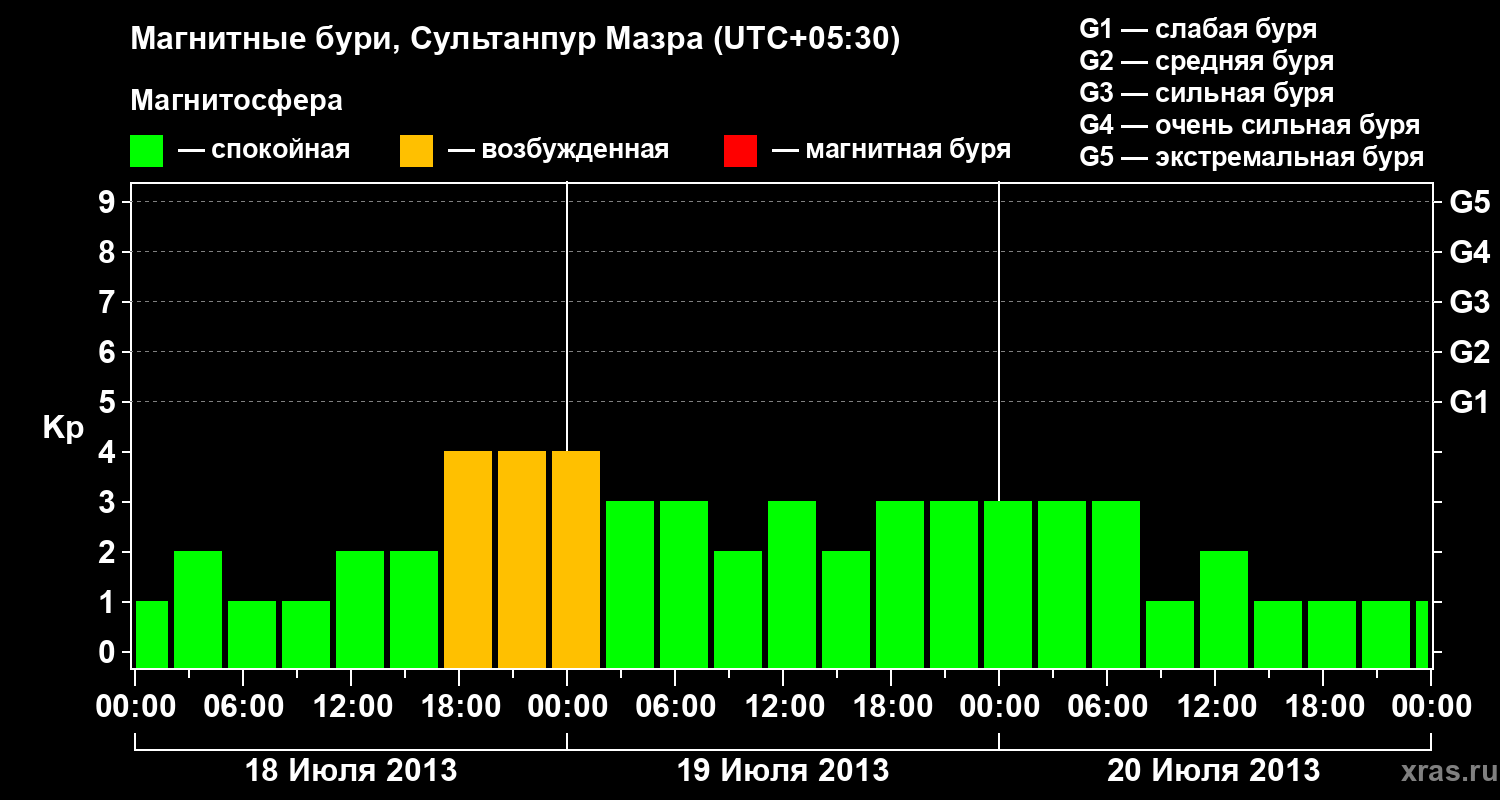Image resolution: width=1500 pixels, height=800 pixels.
Task: Click the '— магнитная буря' legend label
Action: 891,150
